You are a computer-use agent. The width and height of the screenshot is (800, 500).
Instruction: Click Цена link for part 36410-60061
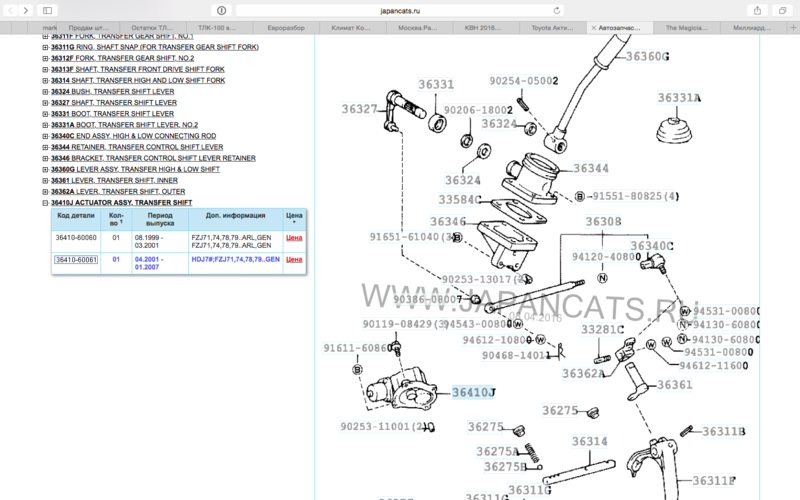pos(294,260)
